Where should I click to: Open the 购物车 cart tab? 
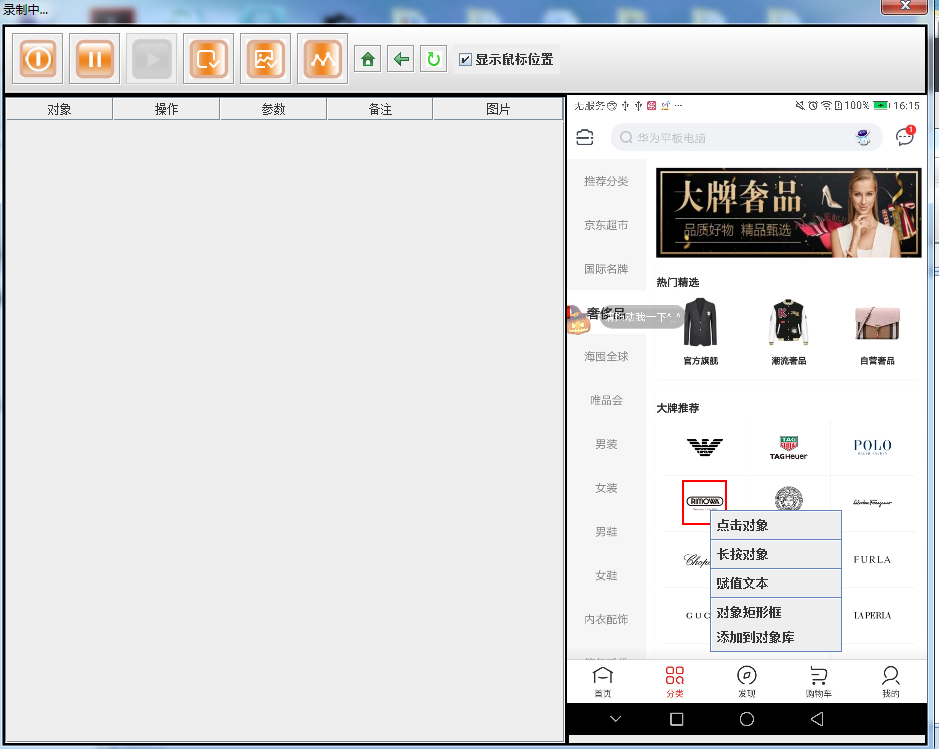(818, 682)
